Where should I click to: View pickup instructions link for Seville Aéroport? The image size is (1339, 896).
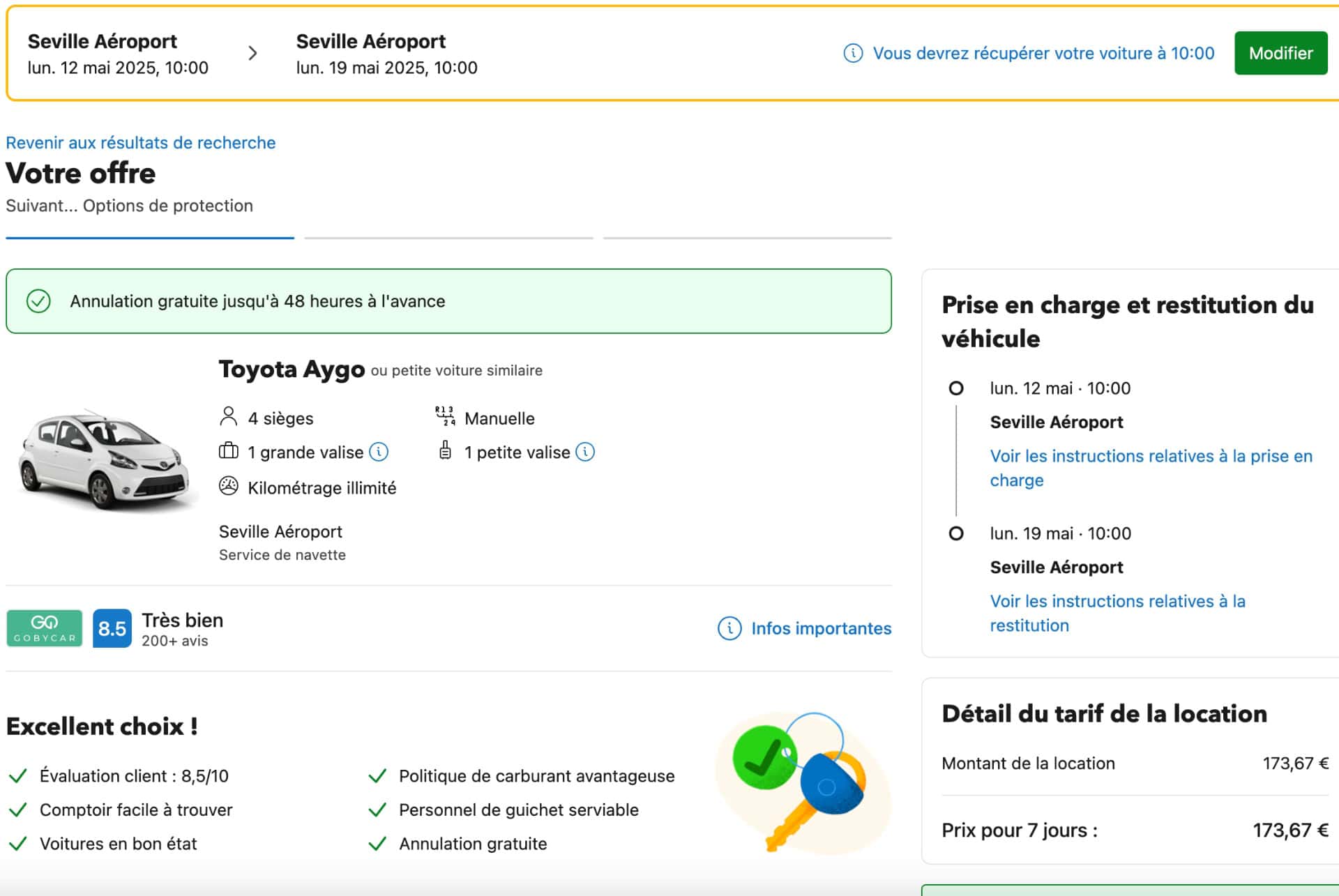click(1151, 468)
